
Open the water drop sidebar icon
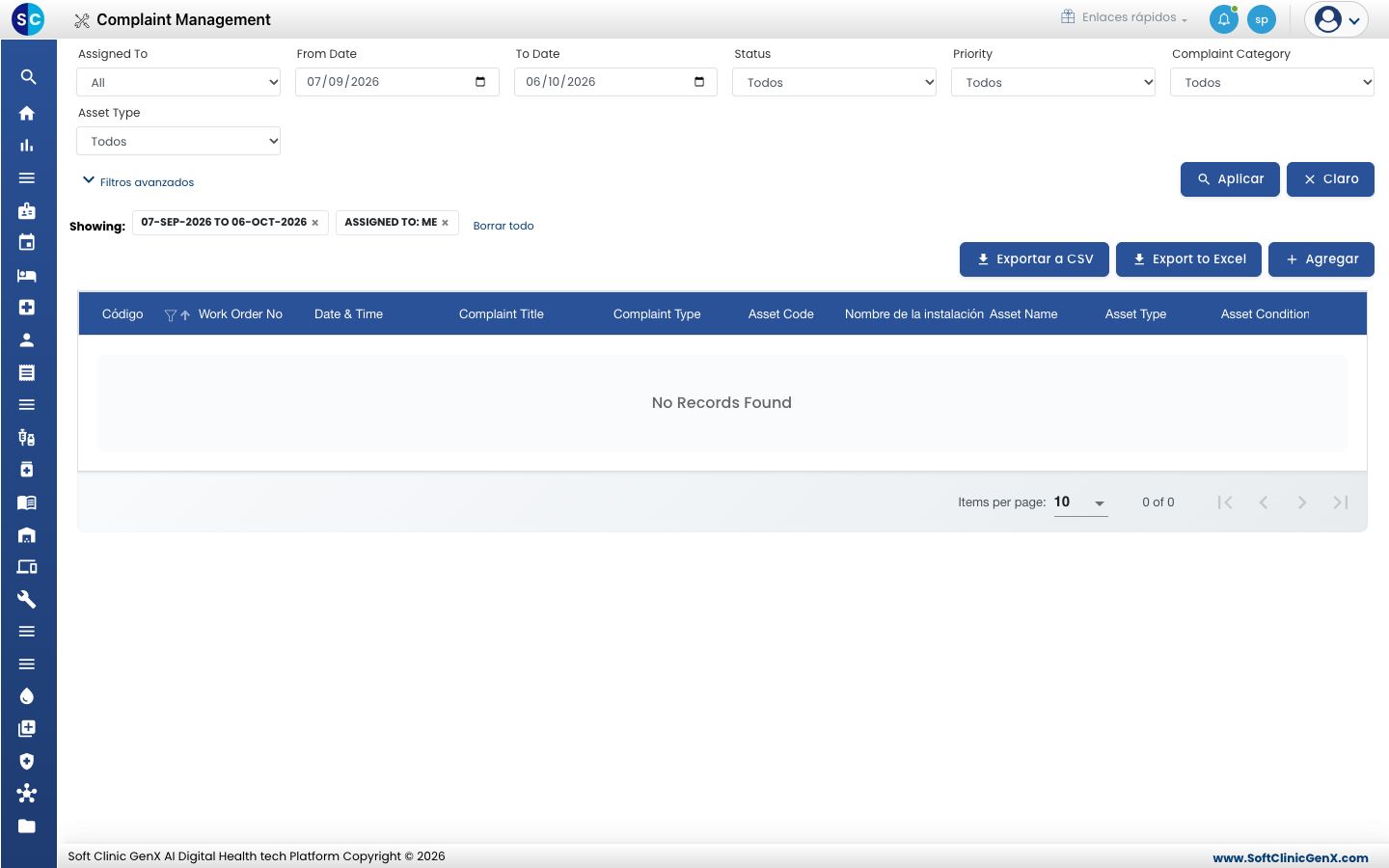(x=27, y=696)
